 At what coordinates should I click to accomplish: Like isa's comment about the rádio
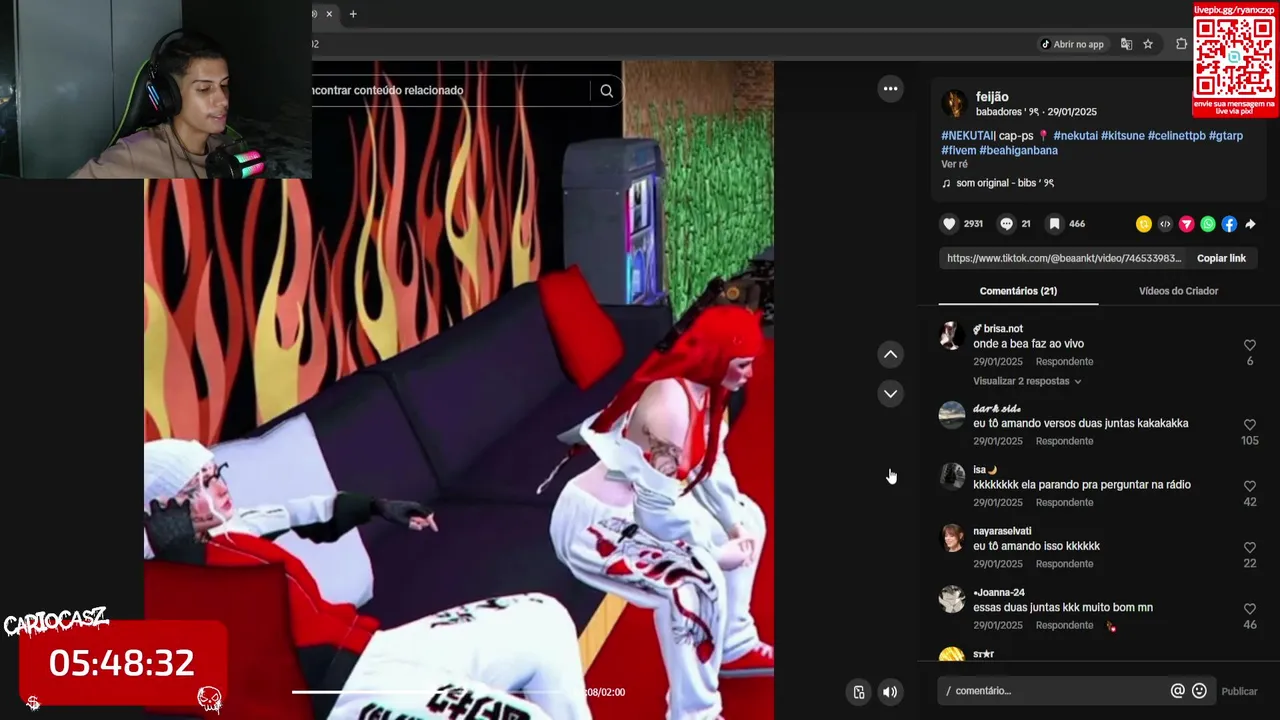tap(1249, 486)
